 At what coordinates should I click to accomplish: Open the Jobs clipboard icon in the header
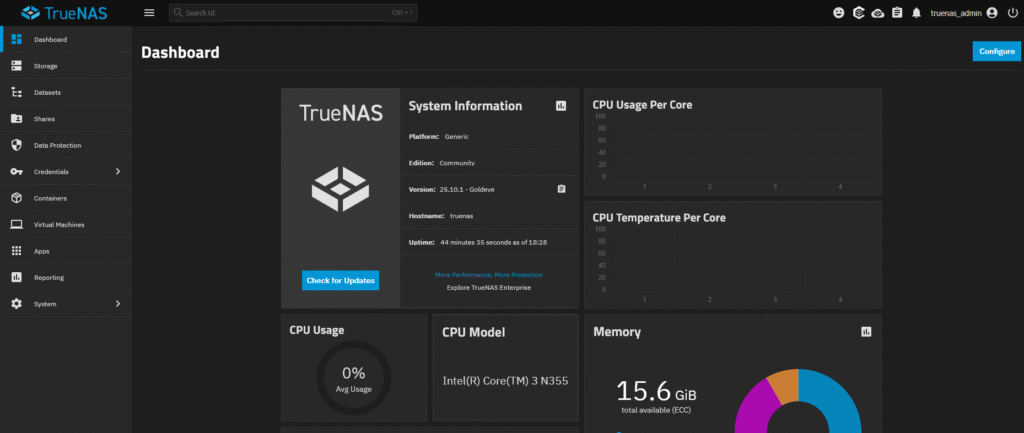pyautogui.click(x=897, y=12)
